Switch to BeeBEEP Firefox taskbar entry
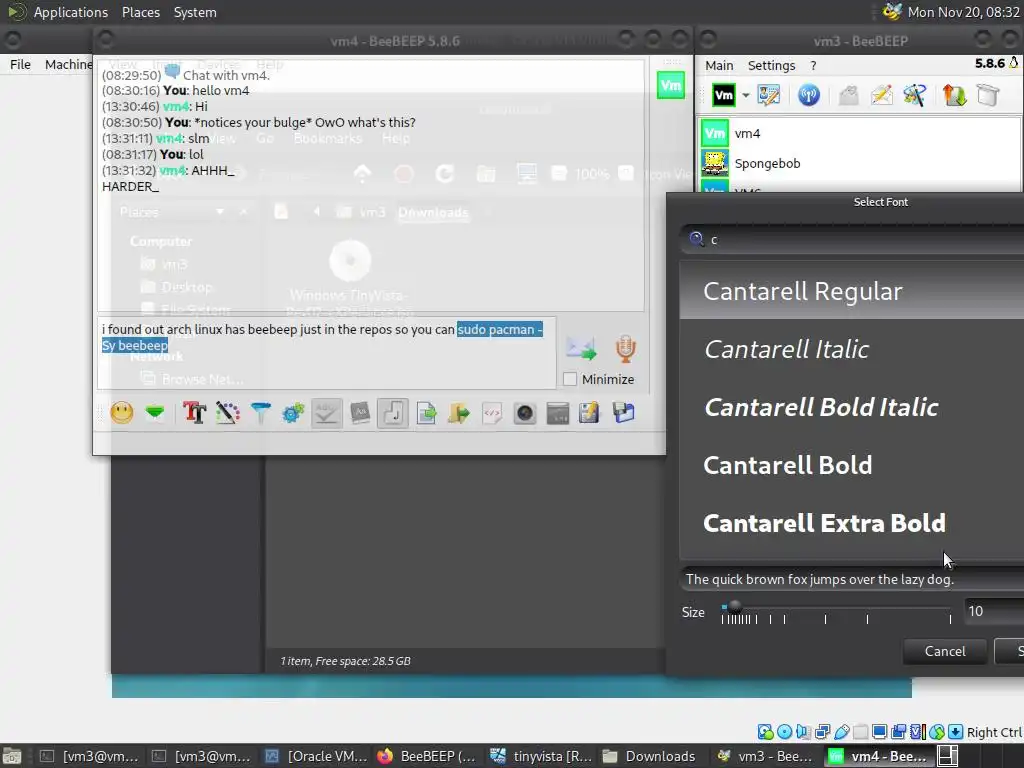 point(428,756)
